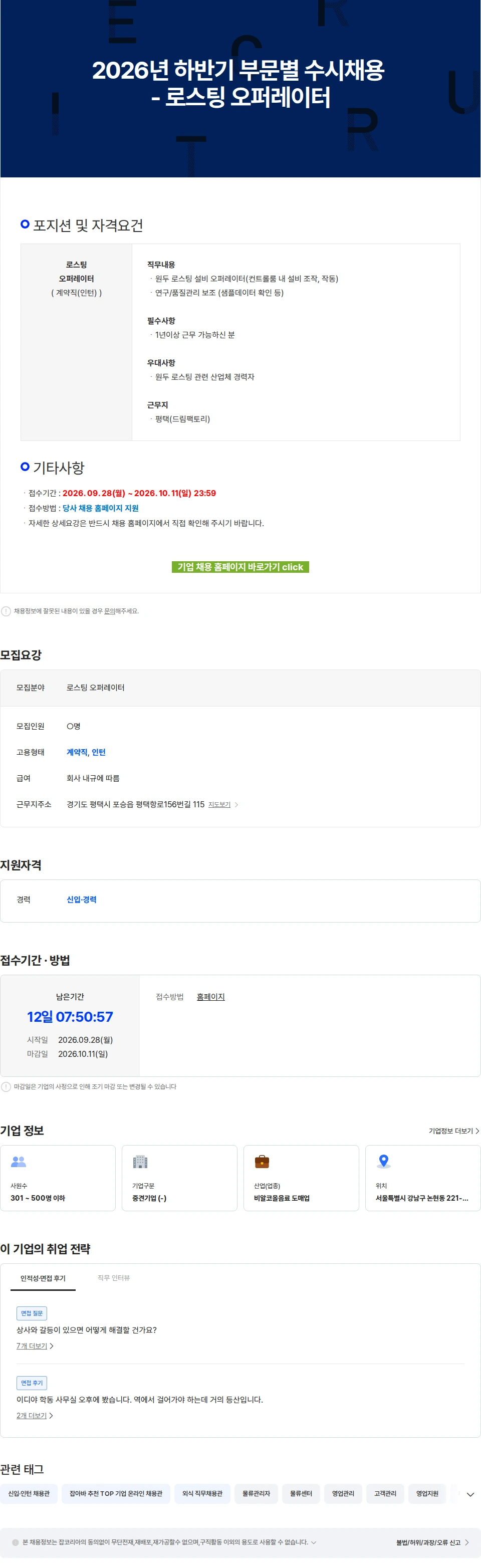Click the 모집분야 value 로스팅 오퍼레이터
481x1568 pixels.
tap(95, 688)
